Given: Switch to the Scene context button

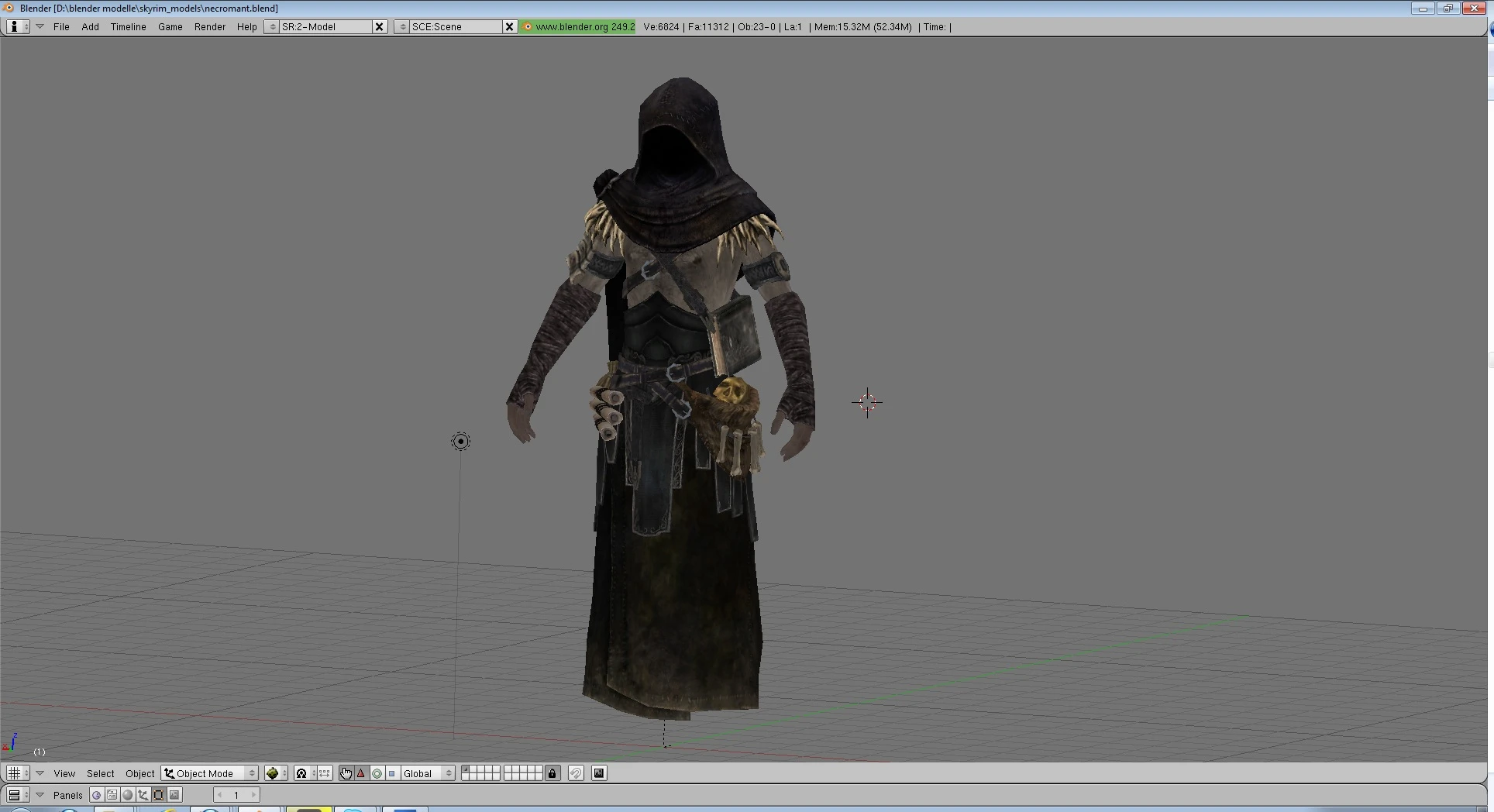Looking at the screenshot, I should click(175, 795).
